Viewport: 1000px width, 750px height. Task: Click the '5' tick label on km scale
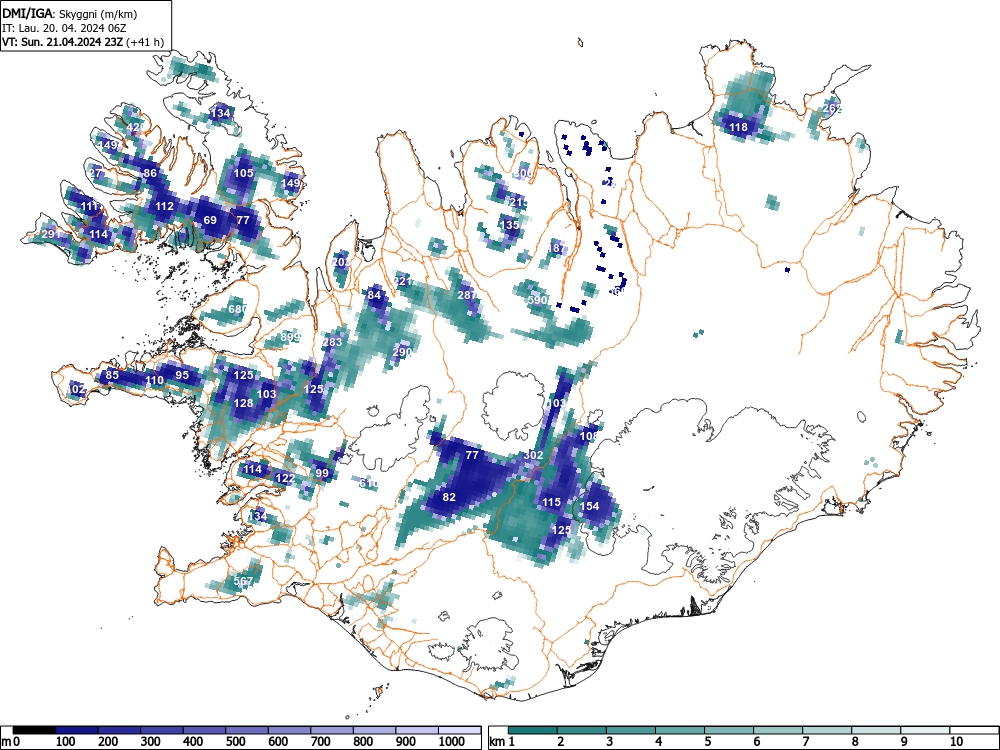point(708,742)
